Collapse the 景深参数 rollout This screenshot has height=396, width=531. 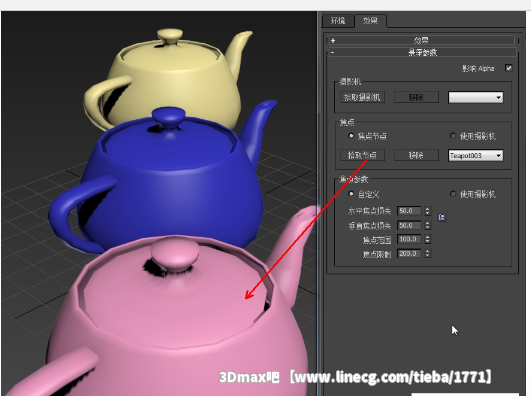click(422, 52)
